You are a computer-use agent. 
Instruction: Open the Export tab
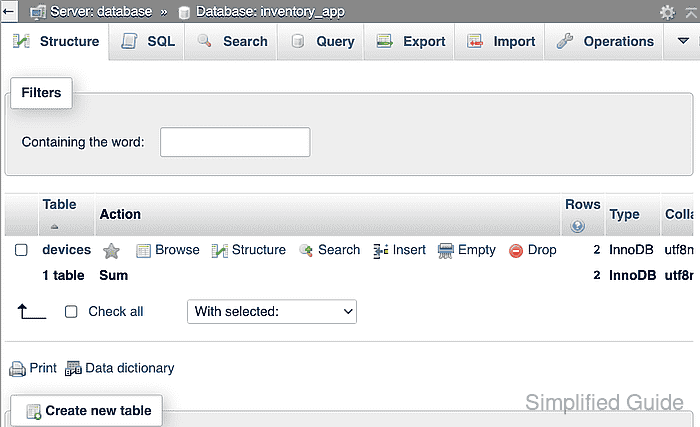[410, 42]
